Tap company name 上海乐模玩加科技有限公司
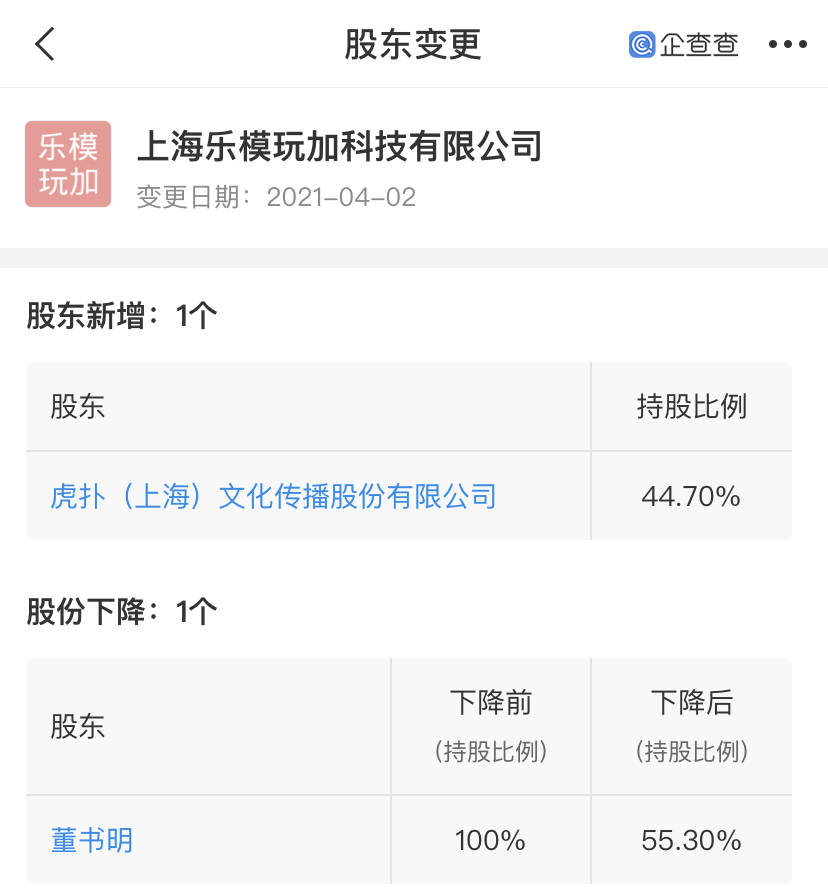Screen dimensions: 828x893 339,146
